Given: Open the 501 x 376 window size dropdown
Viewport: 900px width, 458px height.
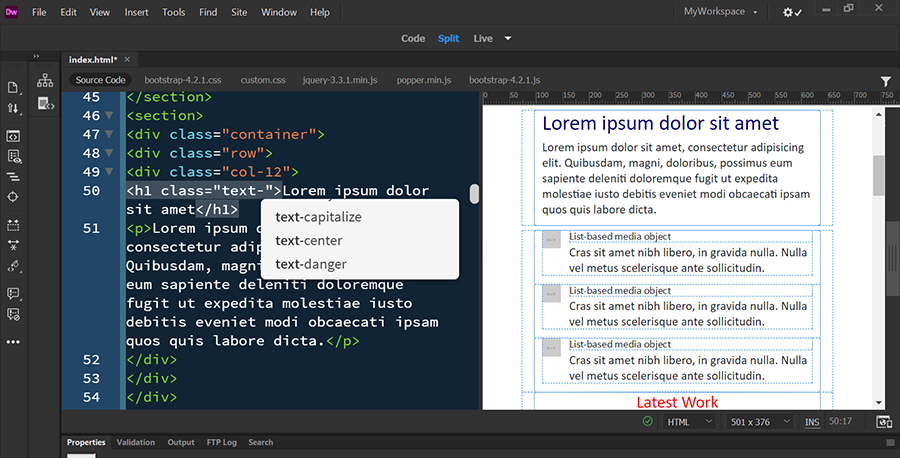Looking at the screenshot, I should (x=760, y=422).
